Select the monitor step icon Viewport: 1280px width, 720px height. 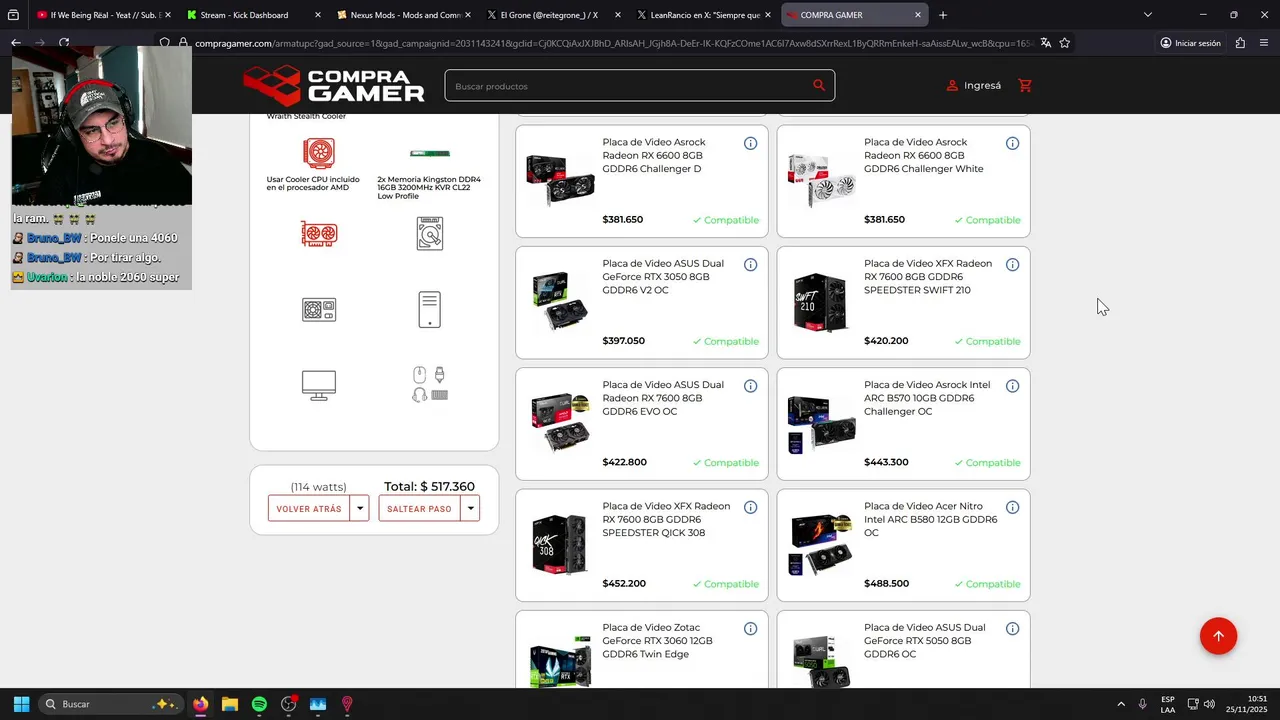coord(319,385)
